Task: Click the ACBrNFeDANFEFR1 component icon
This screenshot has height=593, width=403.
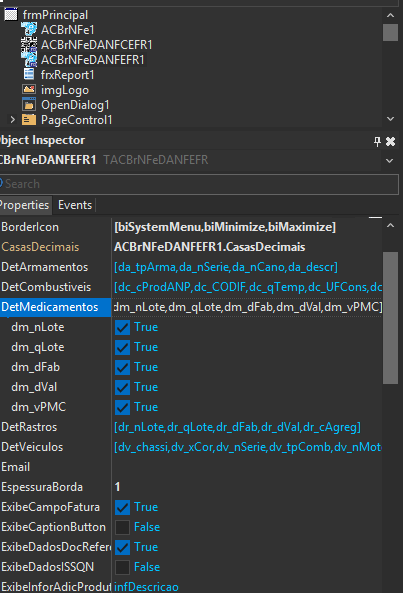Action: pos(29,59)
